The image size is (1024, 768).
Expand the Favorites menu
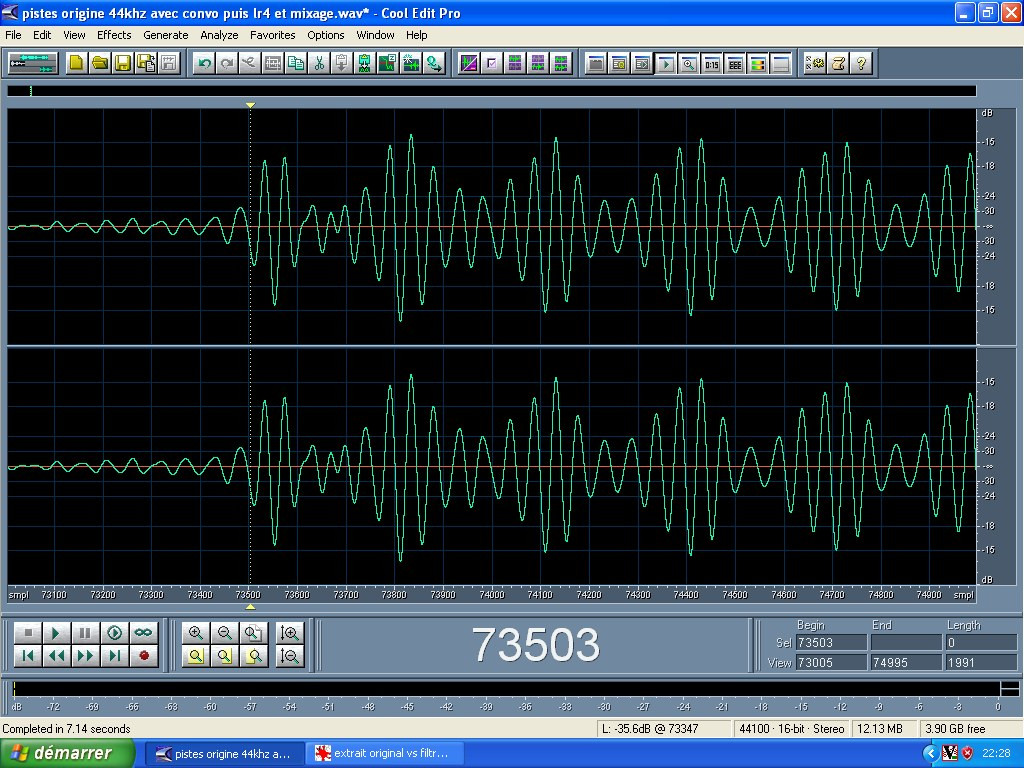point(272,35)
